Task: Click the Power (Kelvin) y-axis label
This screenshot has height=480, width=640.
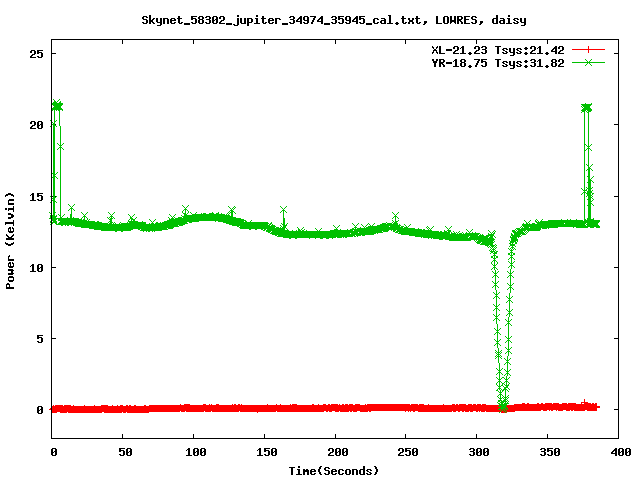Action: click(x=10, y=241)
